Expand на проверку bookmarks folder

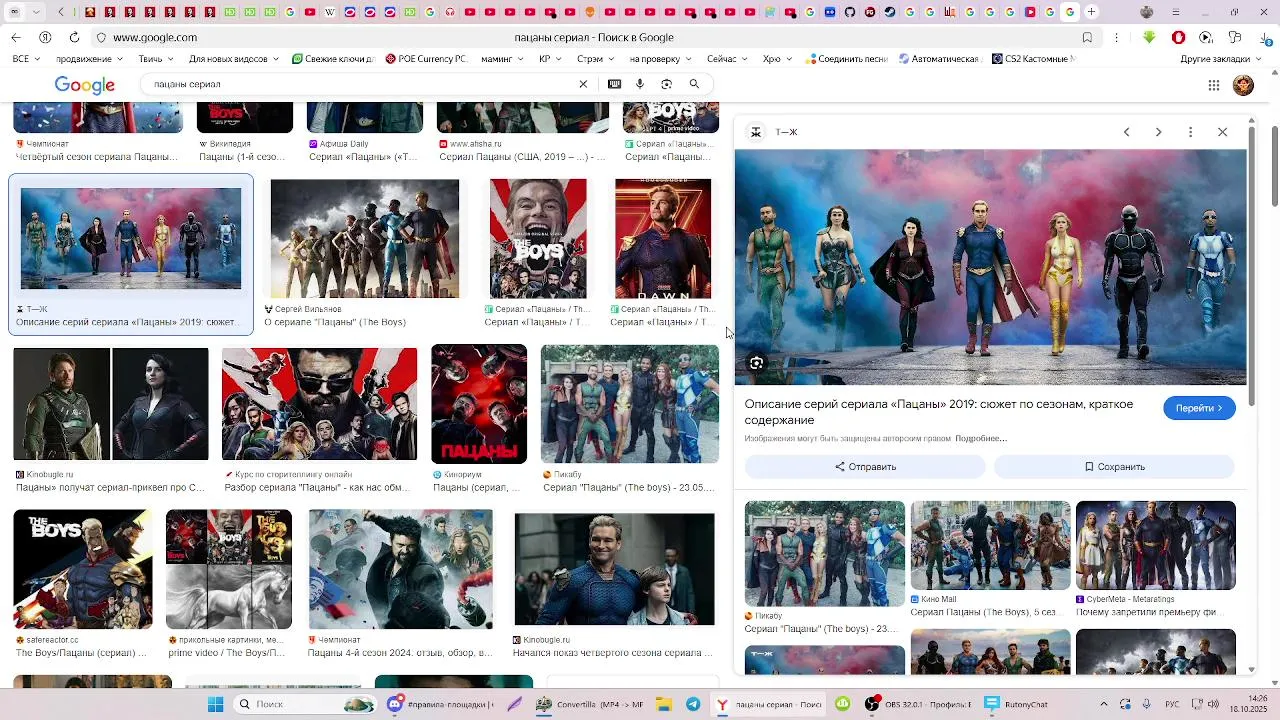[x=661, y=59]
